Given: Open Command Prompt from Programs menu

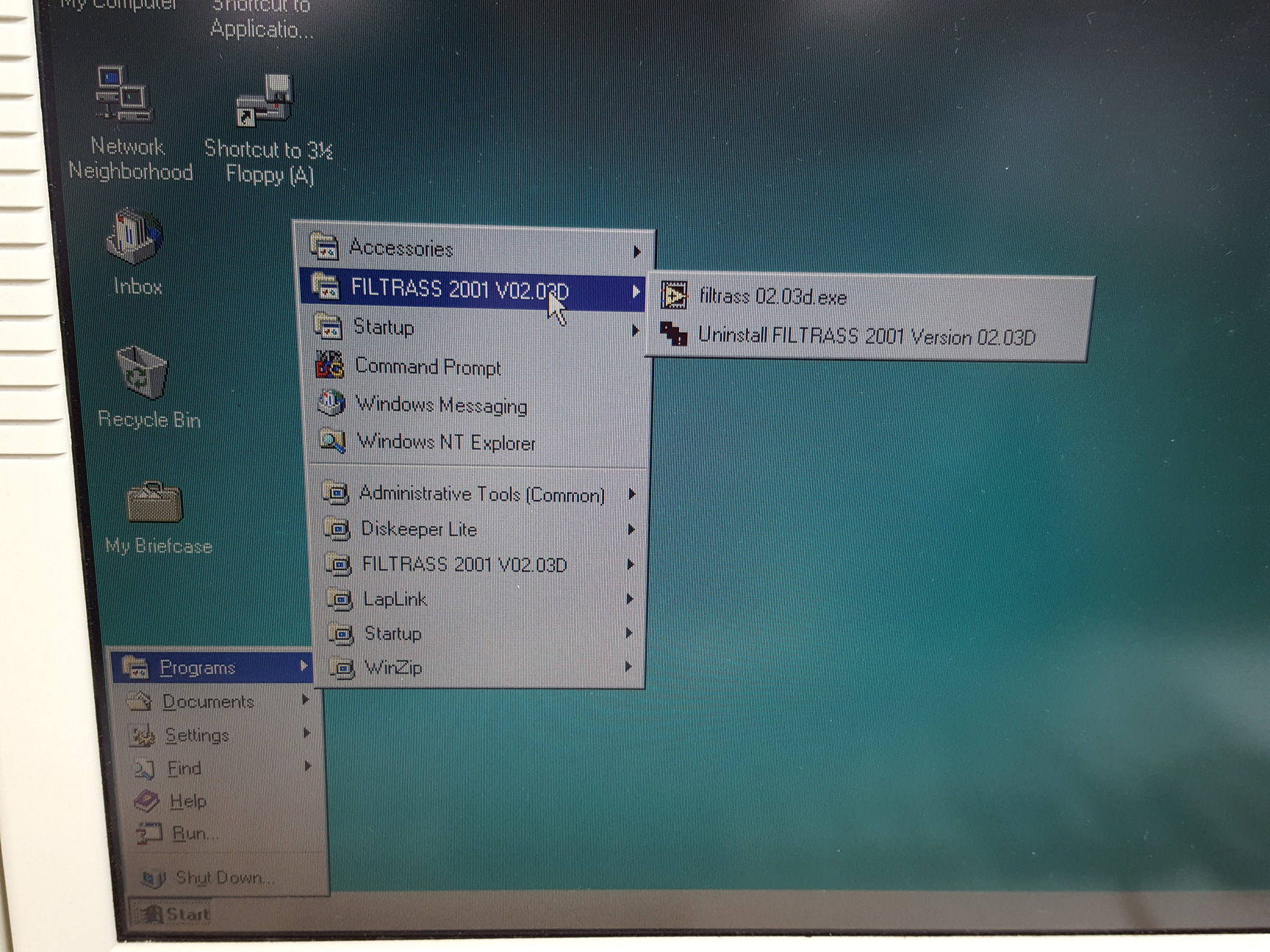Looking at the screenshot, I should (x=427, y=366).
